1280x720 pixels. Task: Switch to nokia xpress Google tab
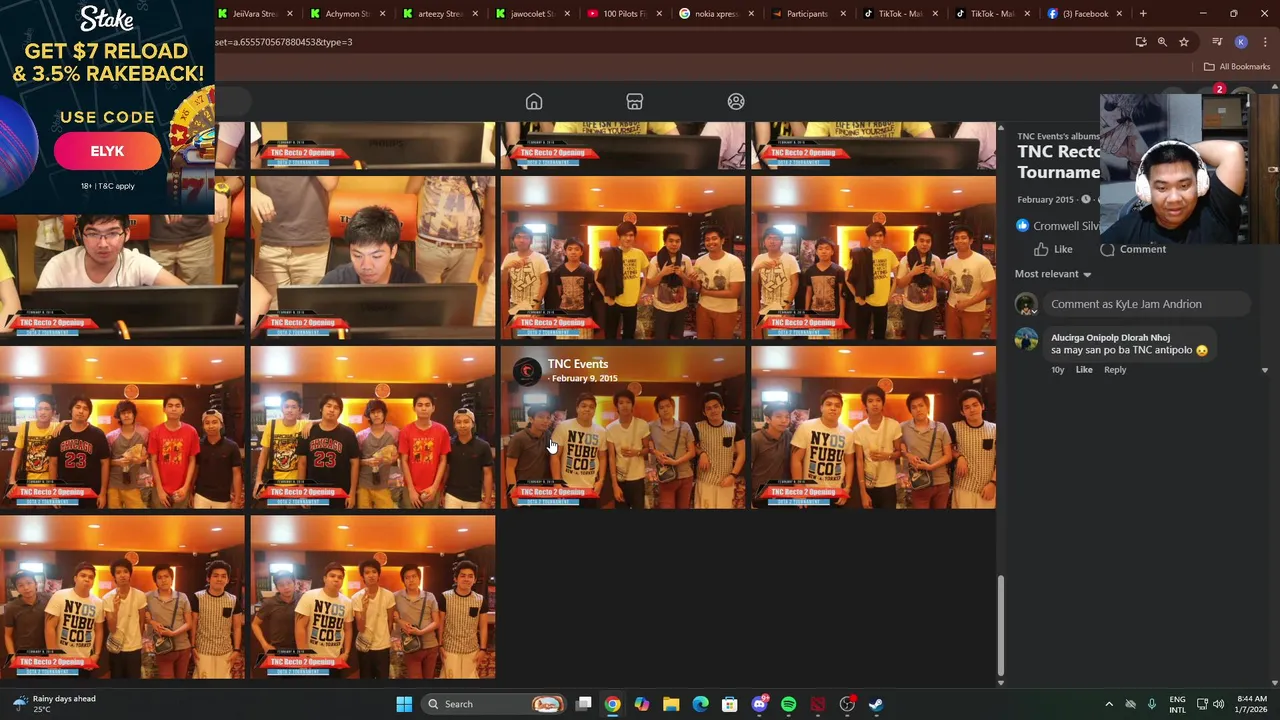tap(715, 14)
